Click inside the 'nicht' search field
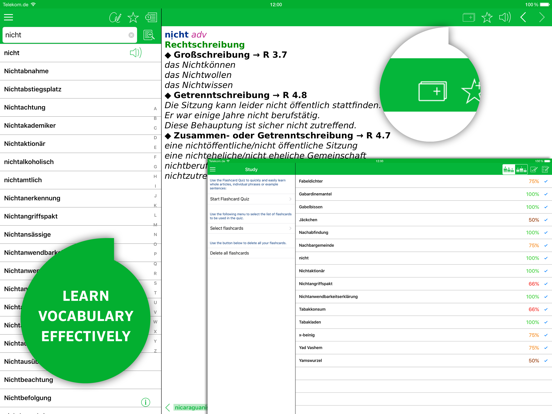 (69, 35)
